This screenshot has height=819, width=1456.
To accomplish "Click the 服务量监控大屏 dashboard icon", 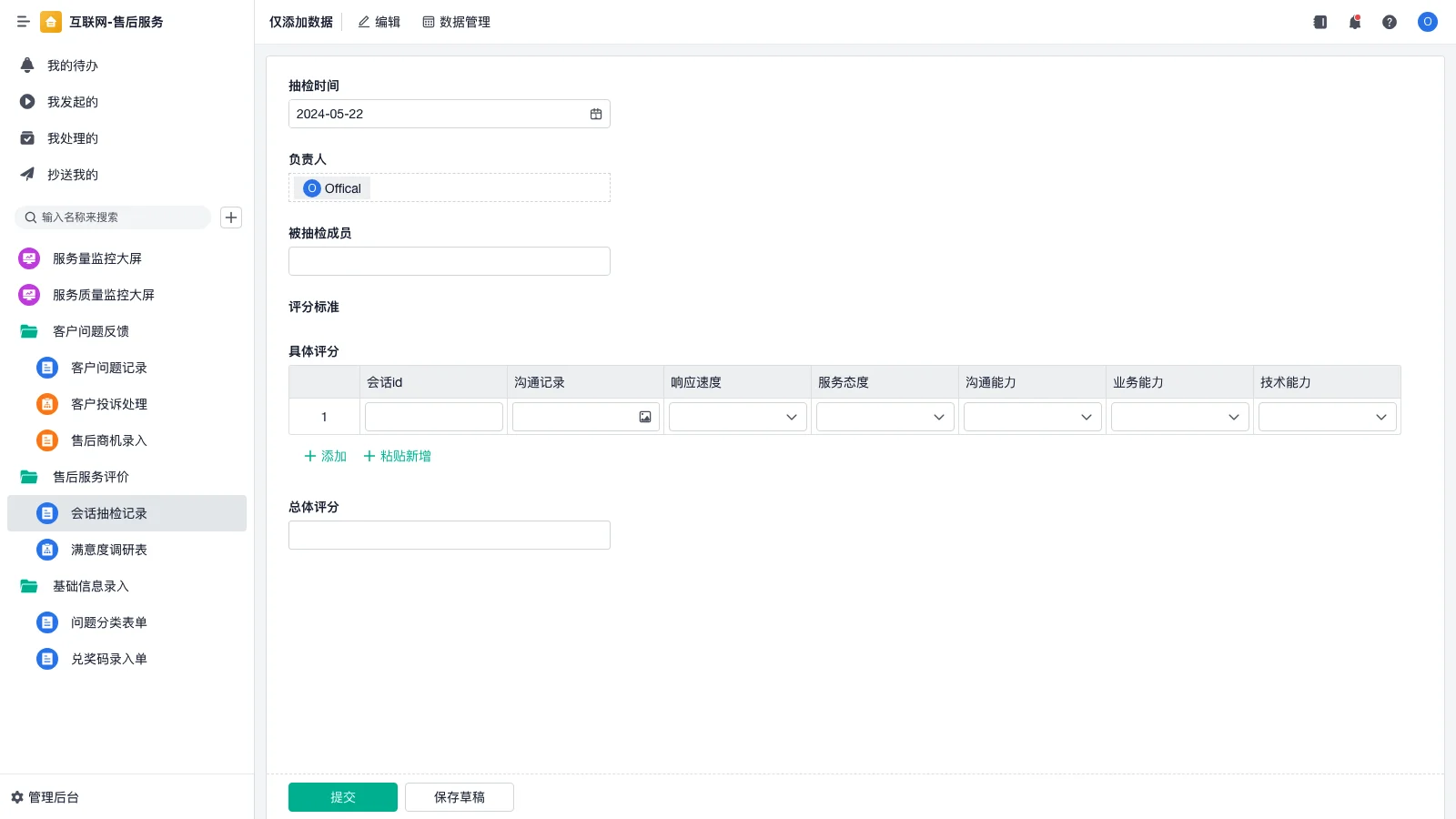I will click(x=28, y=258).
